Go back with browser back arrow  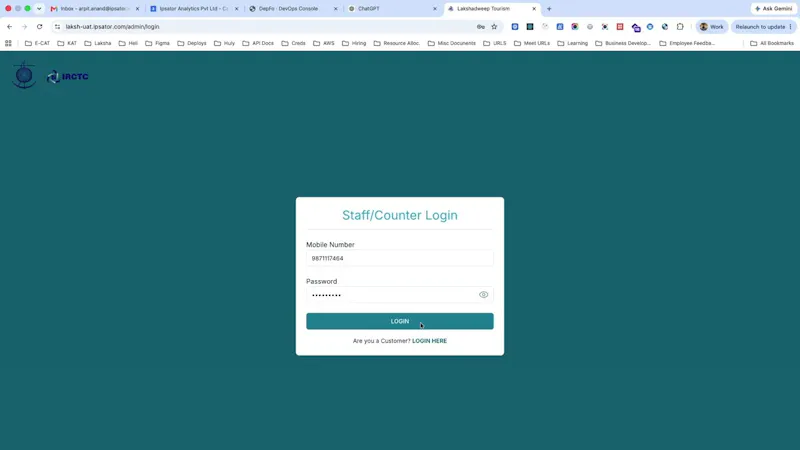10,27
